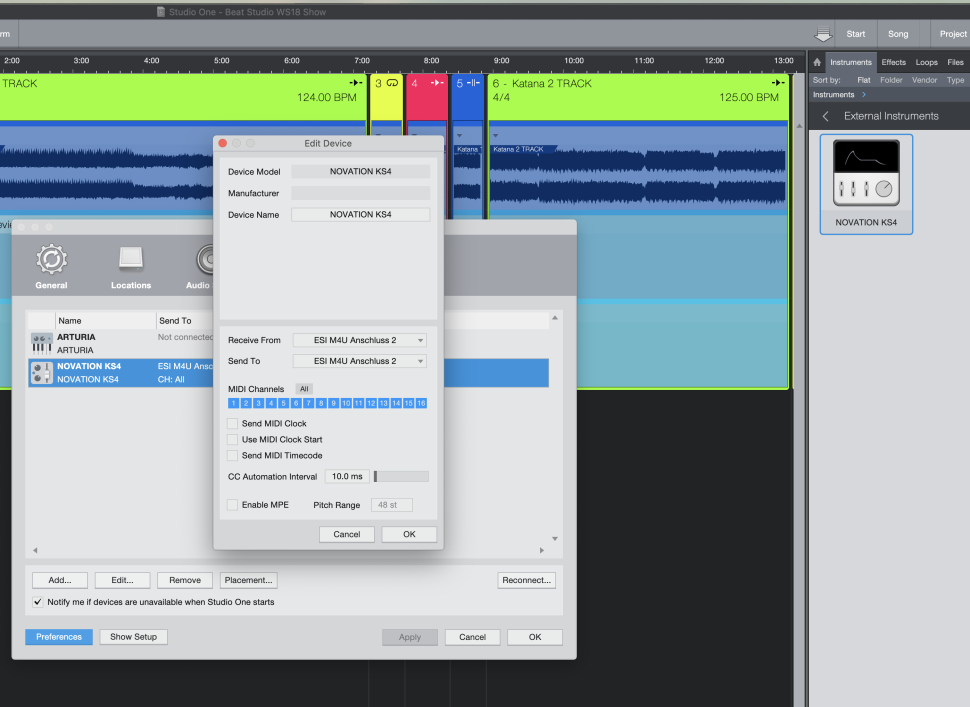Adjust the CC Automation Interval slider
Viewport: 970px width, 707px height.
click(401, 477)
